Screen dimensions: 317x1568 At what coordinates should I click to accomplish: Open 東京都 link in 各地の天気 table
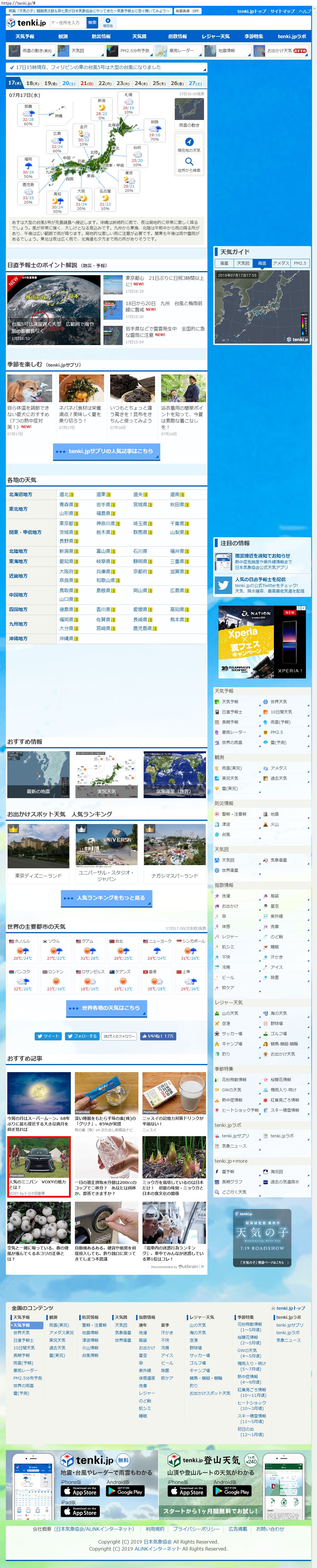[x=66, y=523]
